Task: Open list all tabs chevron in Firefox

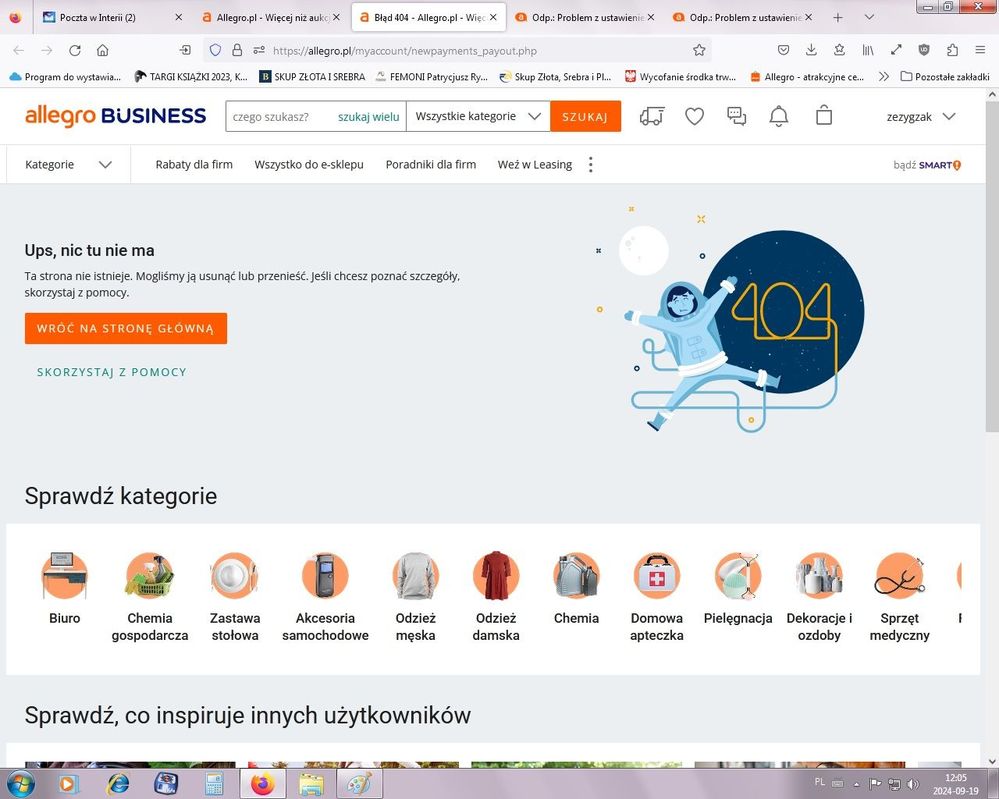Action: pyautogui.click(x=869, y=17)
